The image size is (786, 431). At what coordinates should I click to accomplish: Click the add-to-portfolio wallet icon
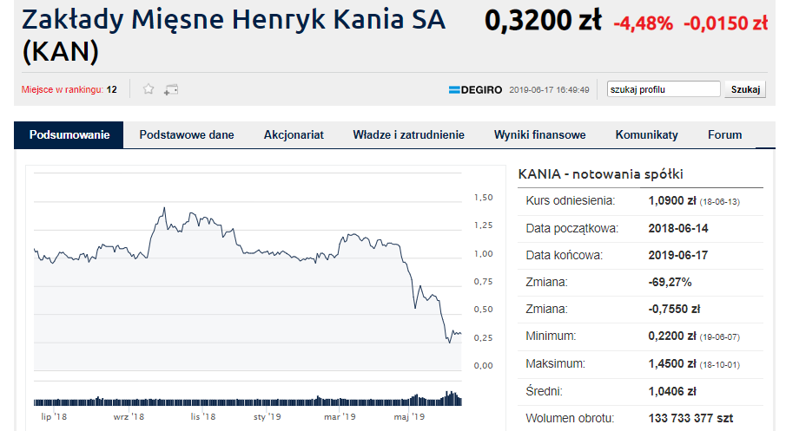[x=171, y=90]
